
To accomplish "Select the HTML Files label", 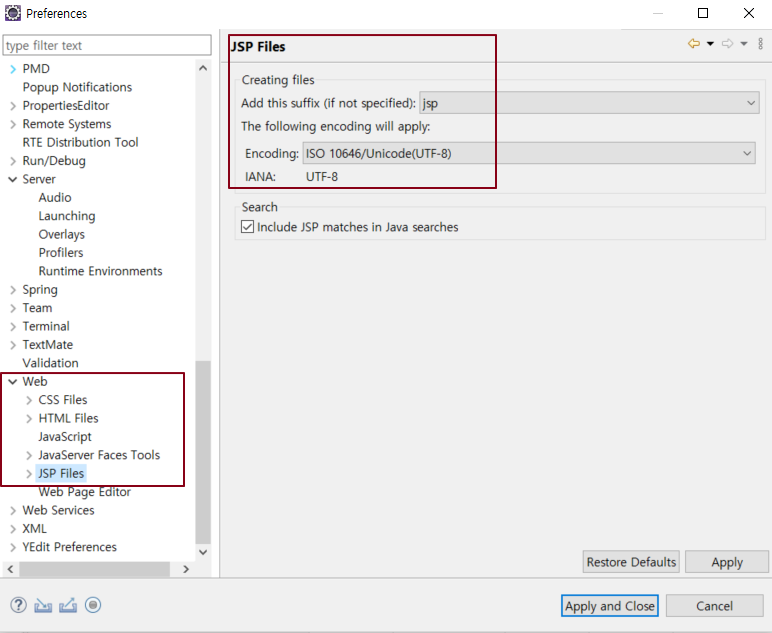I will click(68, 418).
